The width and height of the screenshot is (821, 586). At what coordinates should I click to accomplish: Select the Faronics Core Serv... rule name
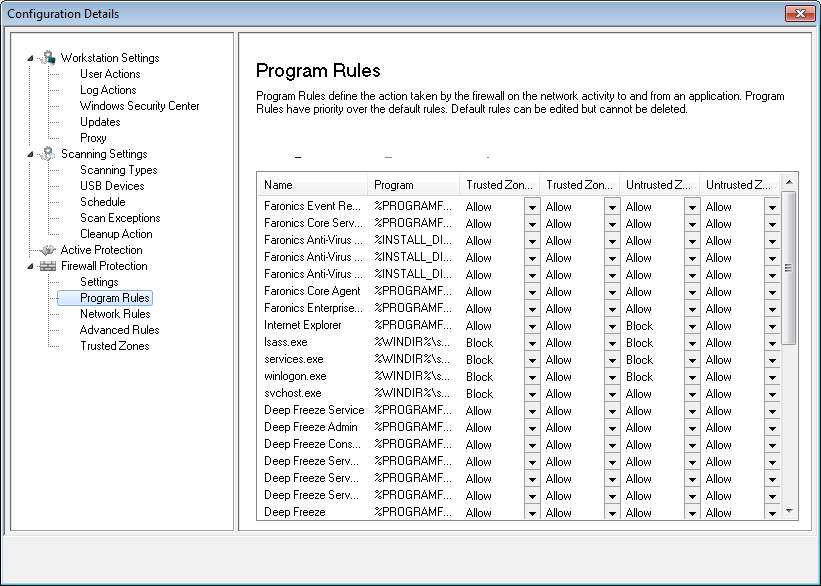coord(313,223)
